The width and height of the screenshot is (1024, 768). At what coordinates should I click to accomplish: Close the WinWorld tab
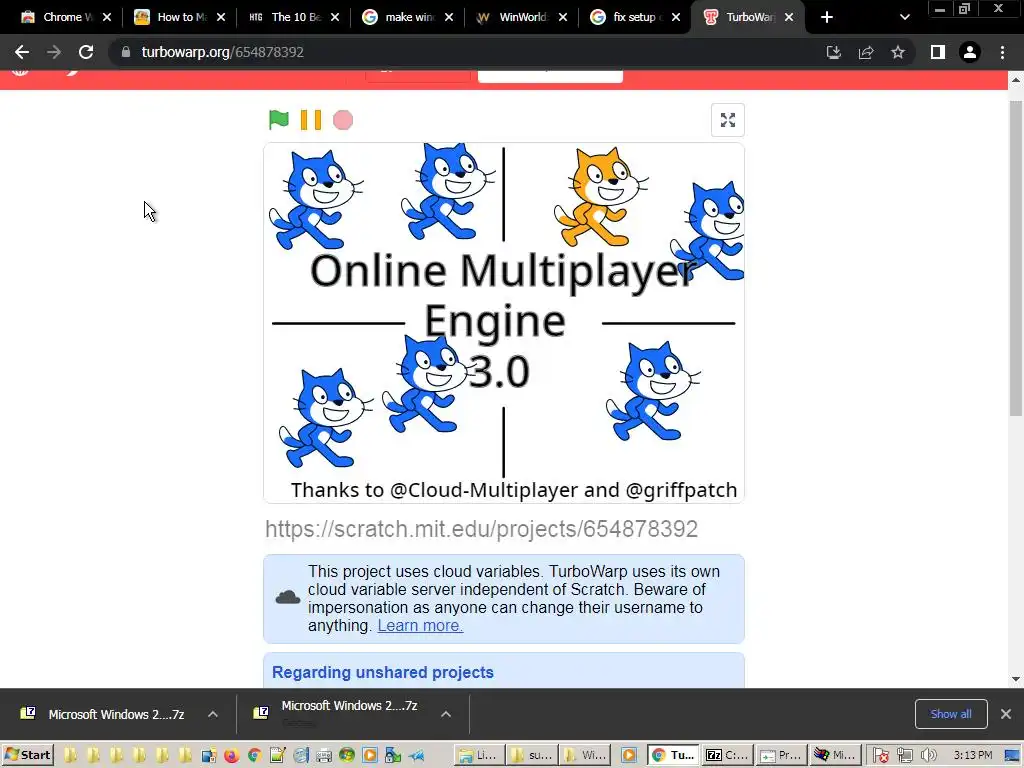(x=562, y=17)
